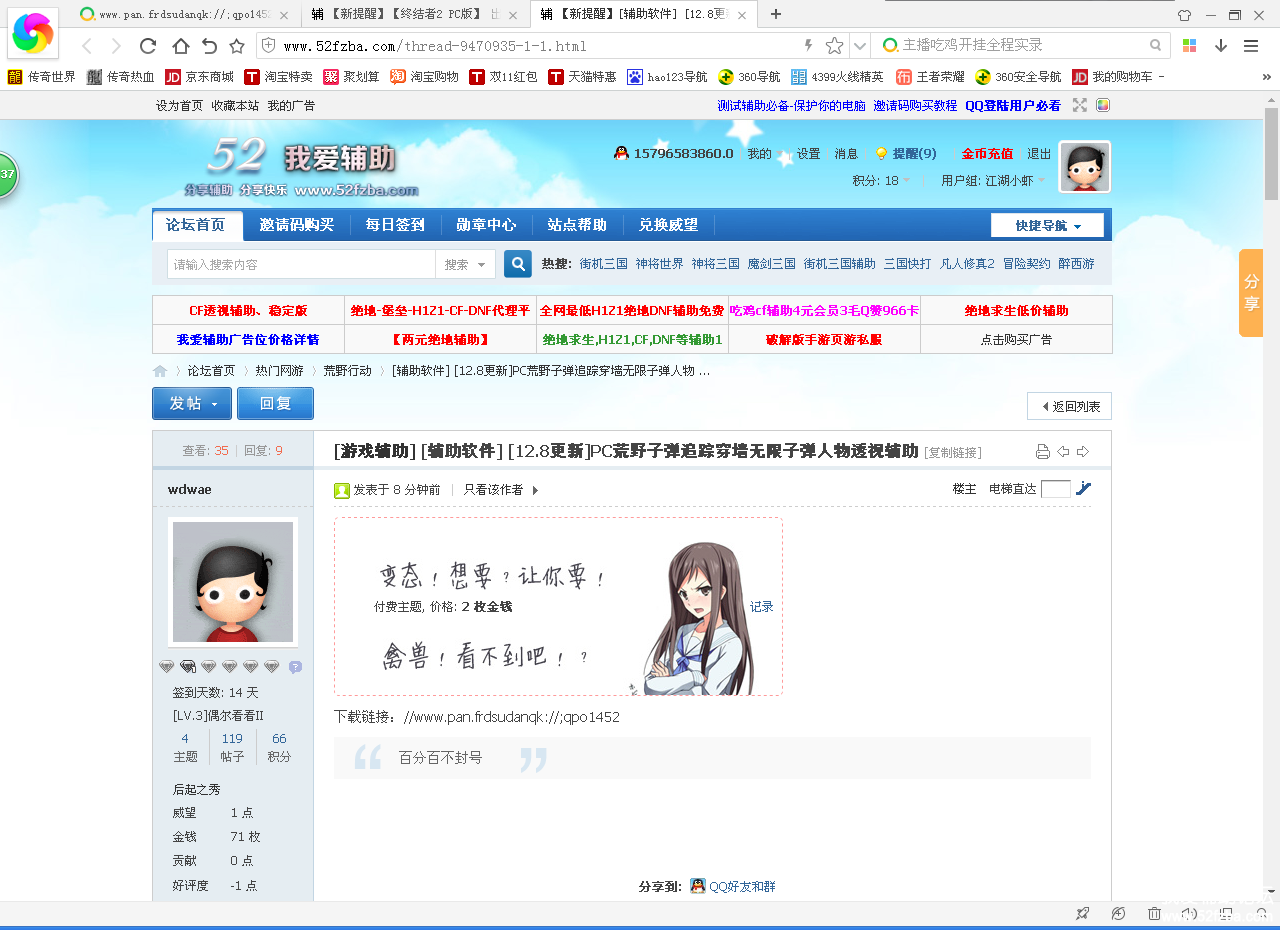
Task: Click the 点击购买广告 ad cell
Action: click(1016, 339)
